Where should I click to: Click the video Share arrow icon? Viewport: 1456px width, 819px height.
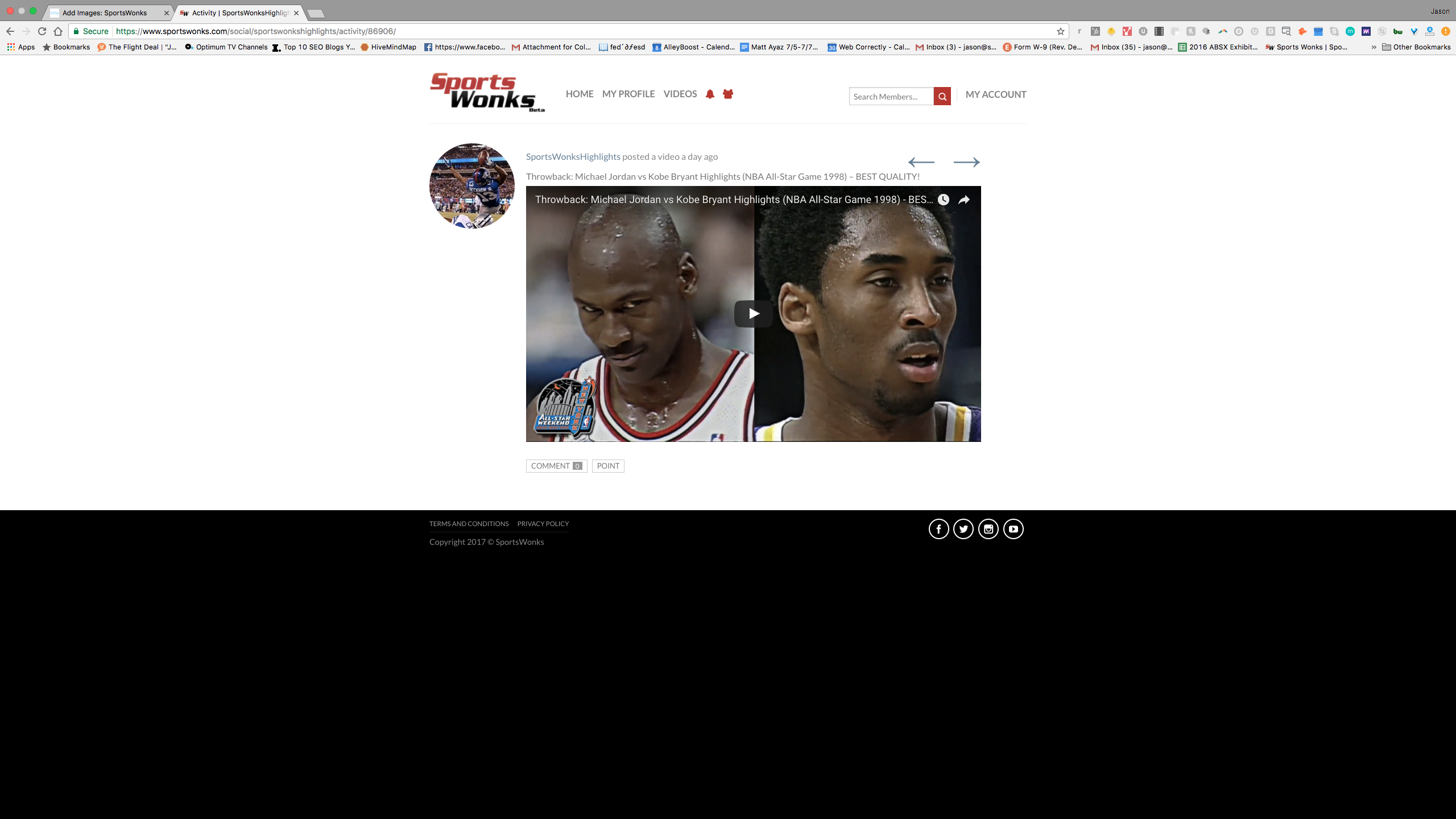[964, 200]
